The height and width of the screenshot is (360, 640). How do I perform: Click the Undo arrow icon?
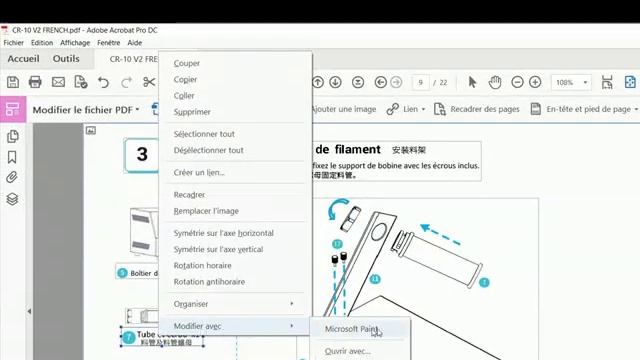click(103, 82)
